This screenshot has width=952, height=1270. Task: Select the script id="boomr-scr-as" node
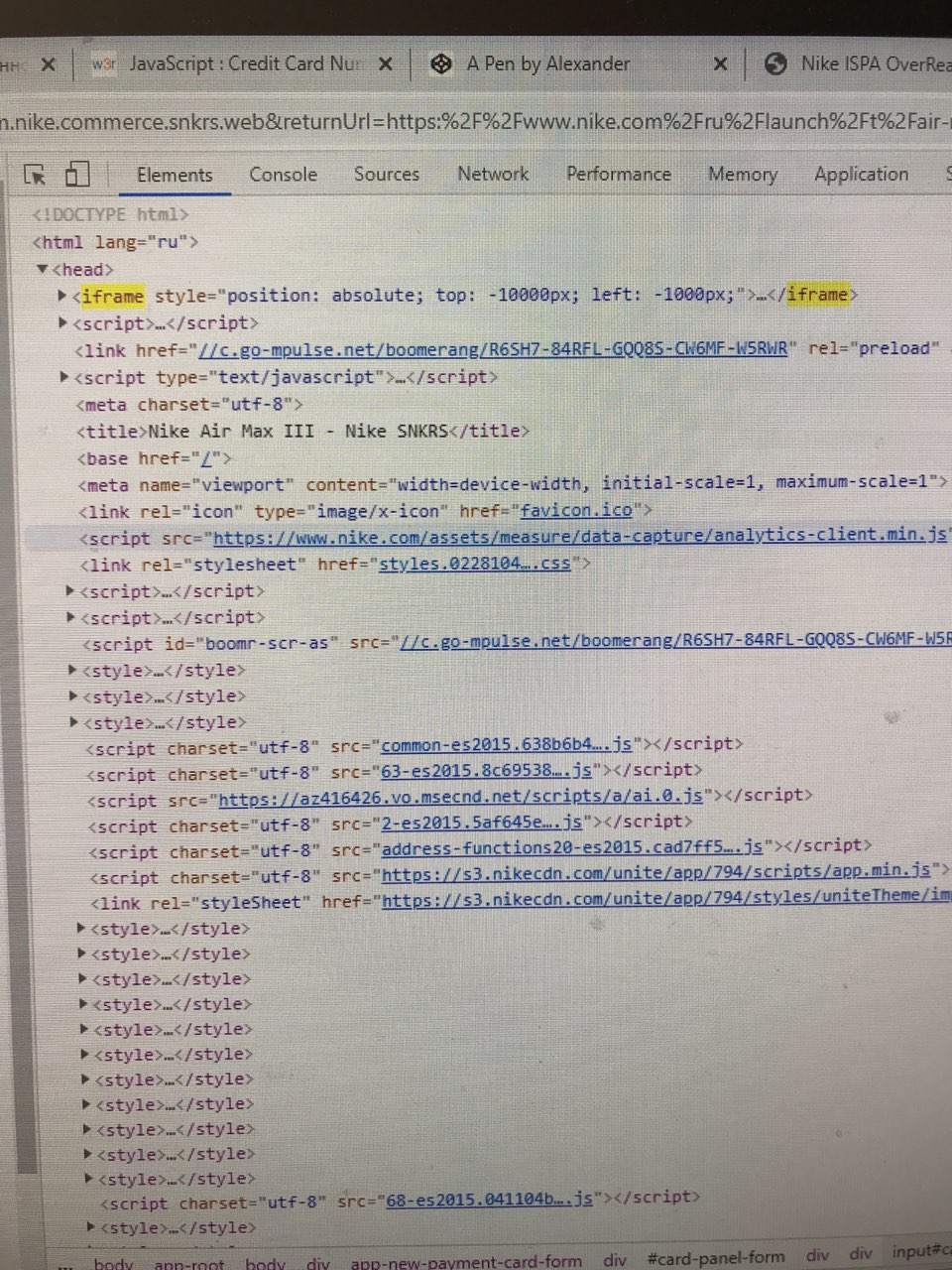click(517, 643)
